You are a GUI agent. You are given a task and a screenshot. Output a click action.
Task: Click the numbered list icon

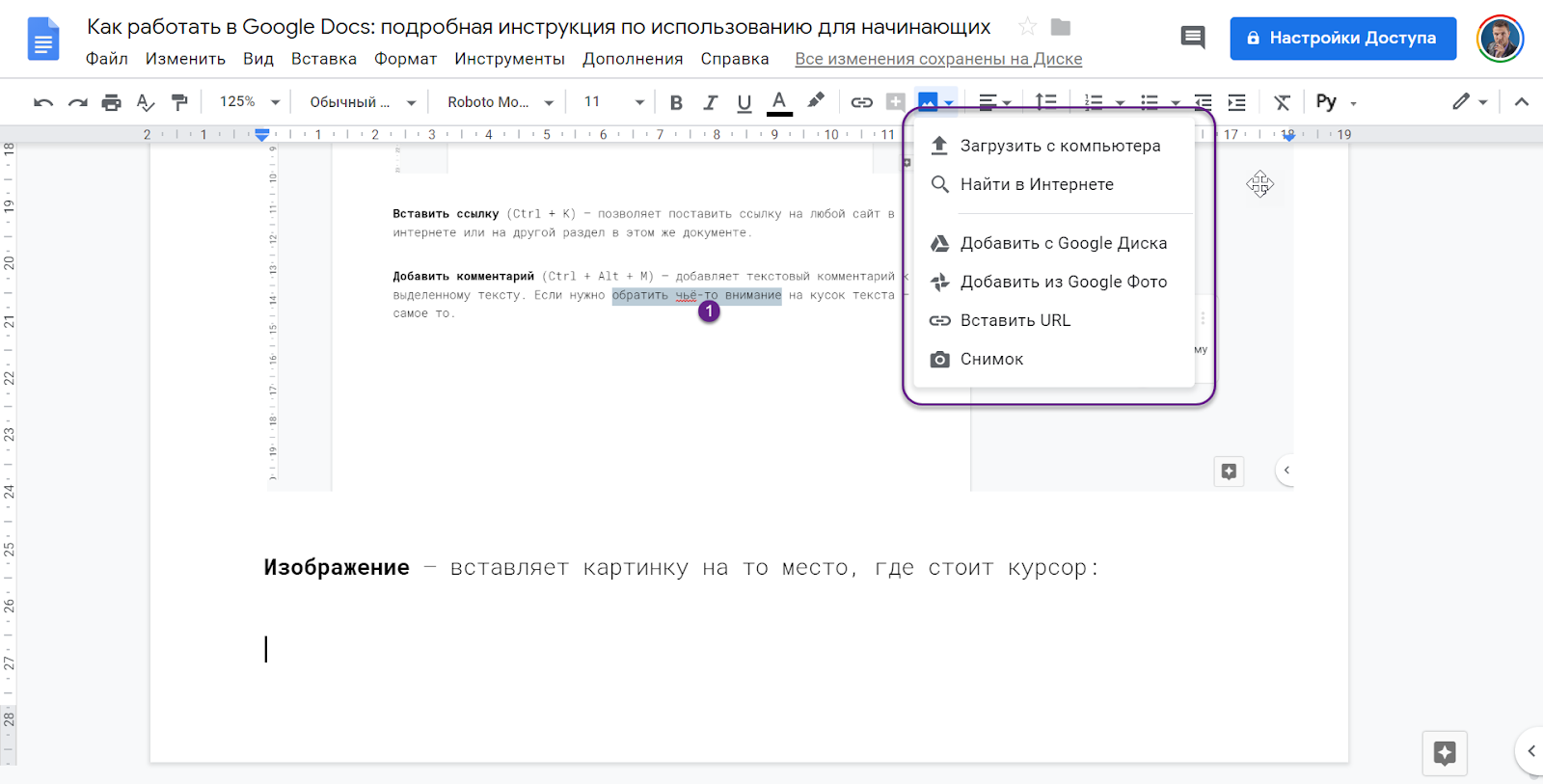(1094, 102)
